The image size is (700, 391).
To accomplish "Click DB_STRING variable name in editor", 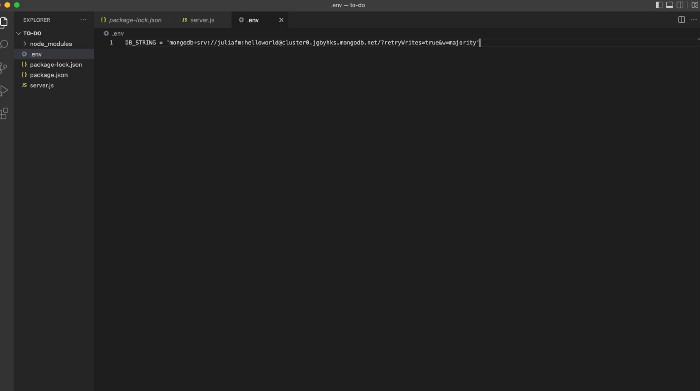I will click(141, 43).
